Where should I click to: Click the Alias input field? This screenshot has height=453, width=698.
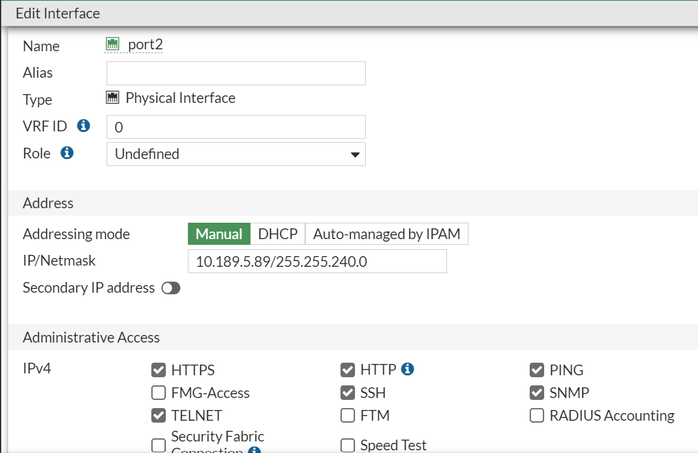click(x=235, y=73)
